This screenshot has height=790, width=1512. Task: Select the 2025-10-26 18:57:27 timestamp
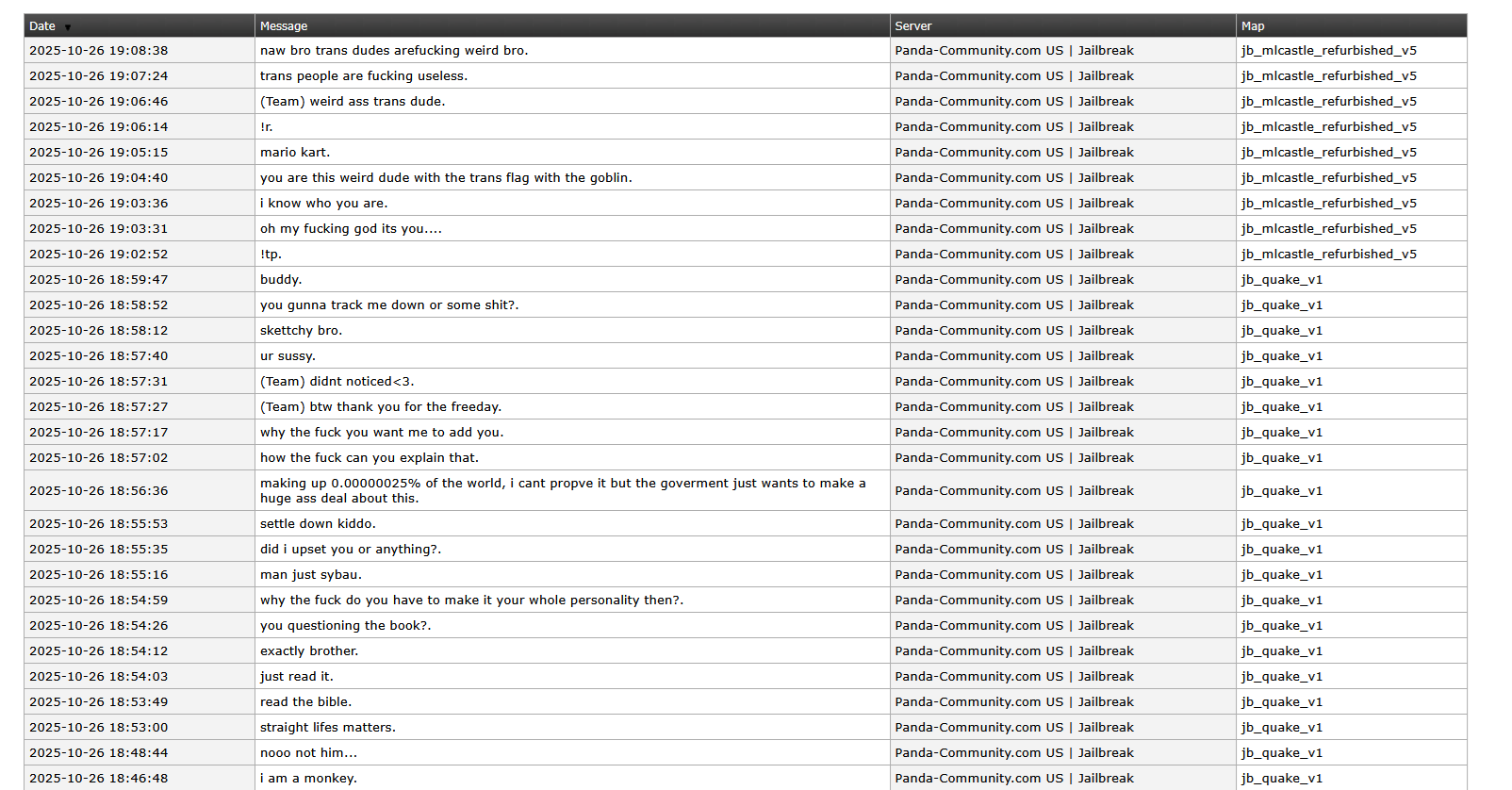pyautogui.click(x=99, y=407)
